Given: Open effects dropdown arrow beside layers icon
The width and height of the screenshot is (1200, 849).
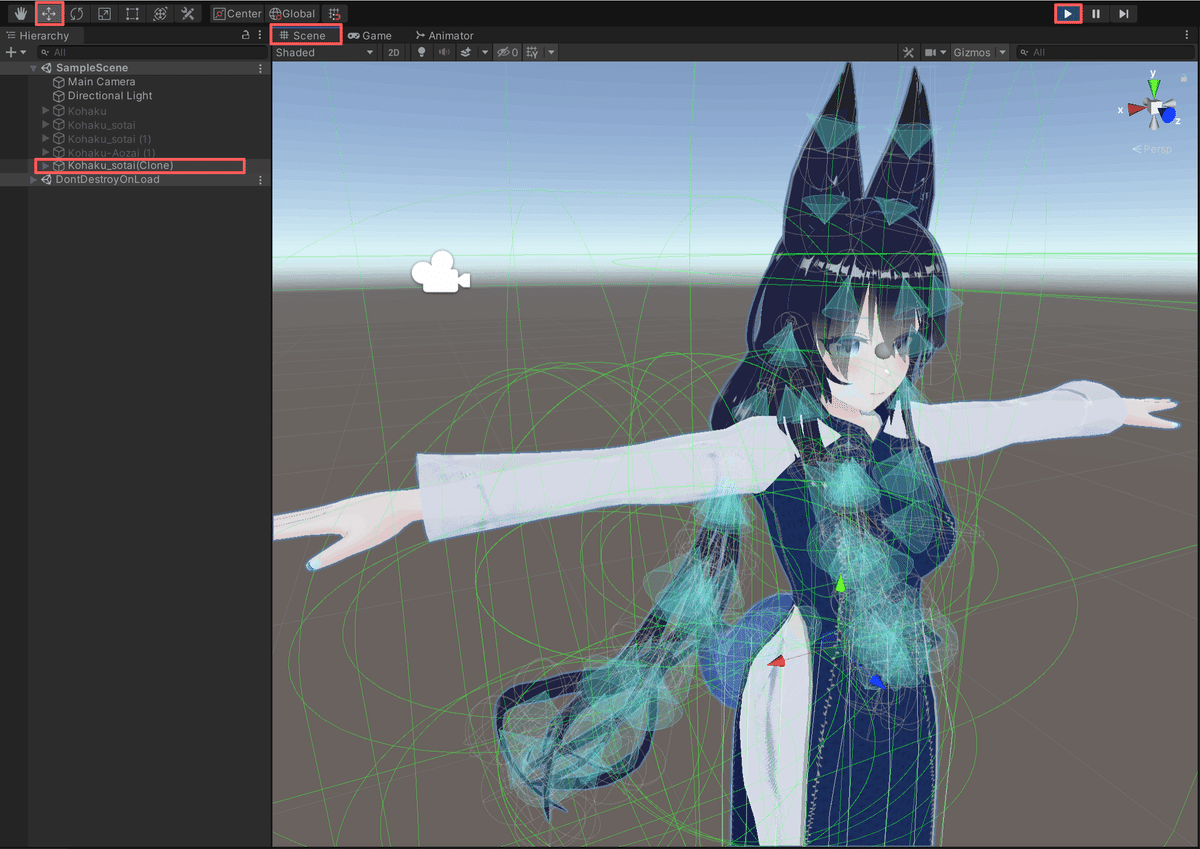Looking at the screenshot, I should 484,52.
